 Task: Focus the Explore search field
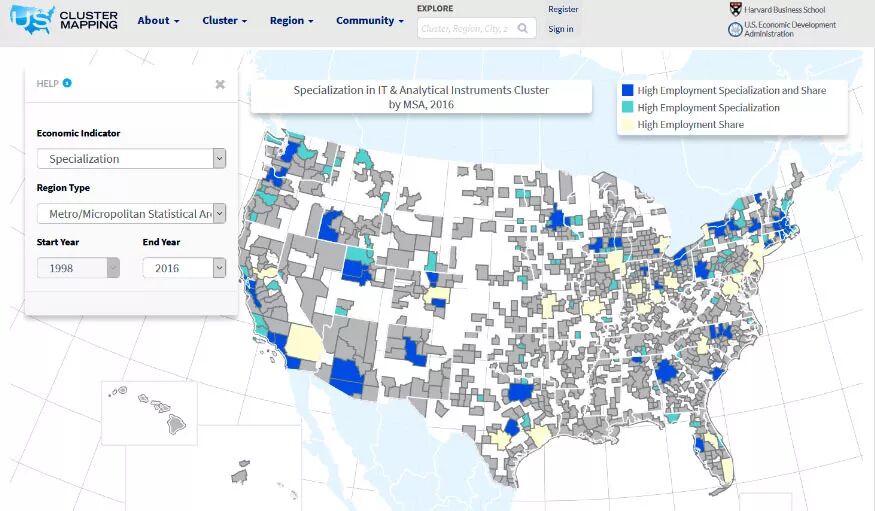476,28
